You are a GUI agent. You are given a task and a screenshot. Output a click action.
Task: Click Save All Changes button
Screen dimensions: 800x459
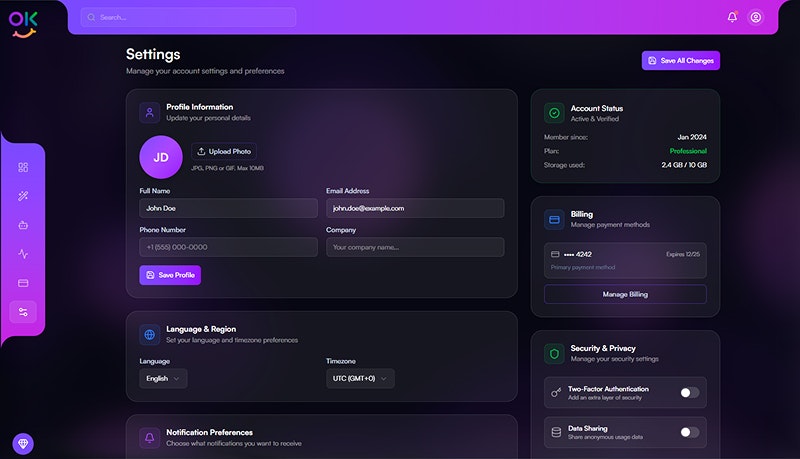point(681,61)
